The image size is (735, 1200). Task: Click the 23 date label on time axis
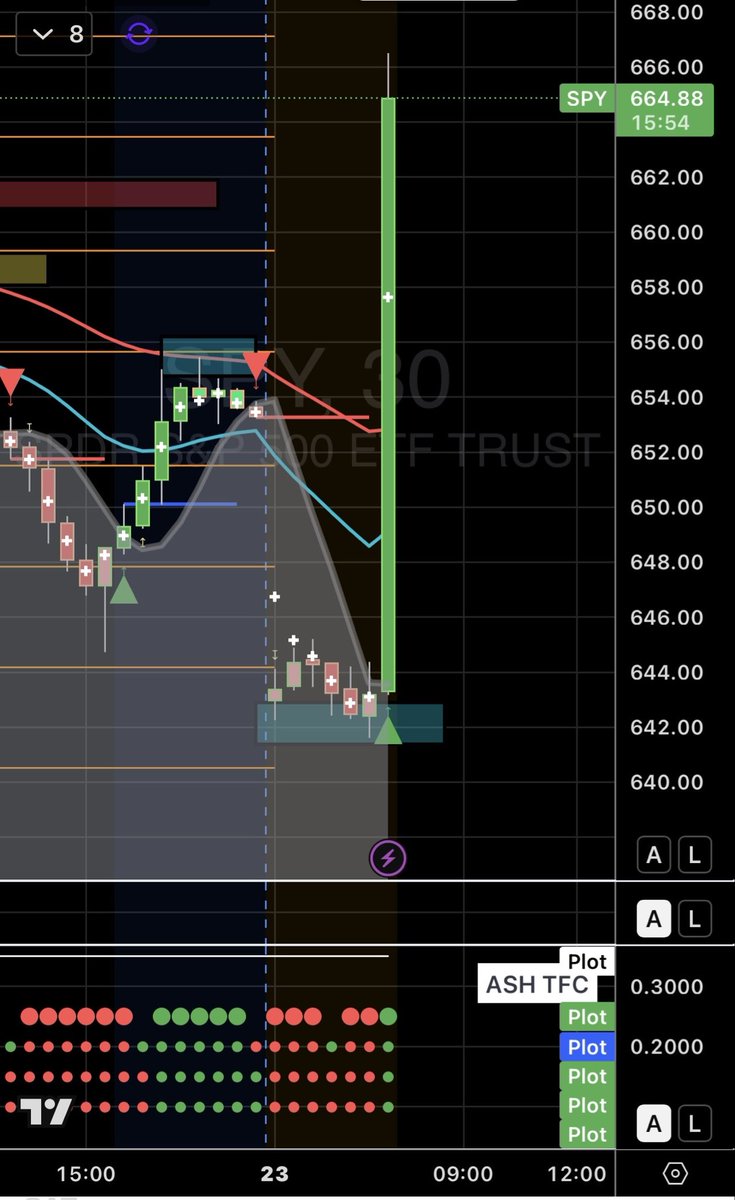pyautogui.click(x=275, y=1174)
